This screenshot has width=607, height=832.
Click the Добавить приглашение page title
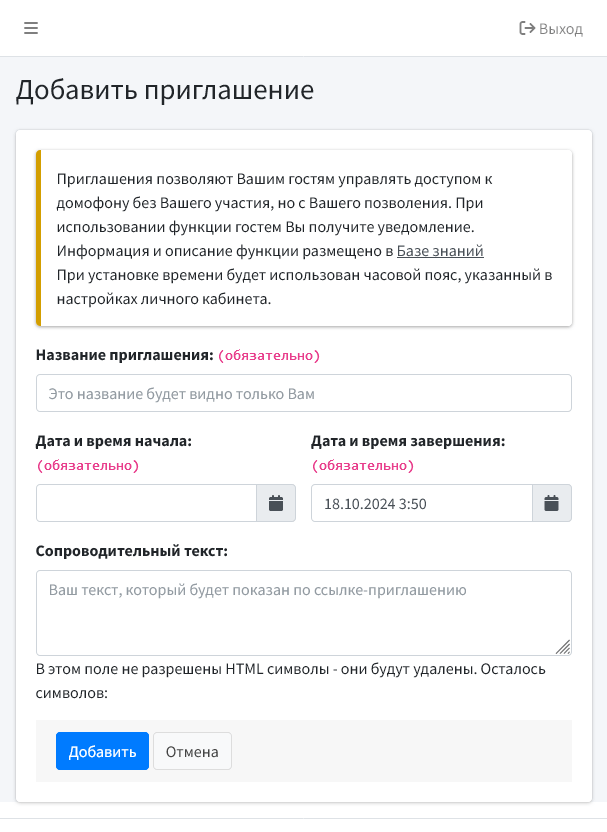(x=164, y=90)
